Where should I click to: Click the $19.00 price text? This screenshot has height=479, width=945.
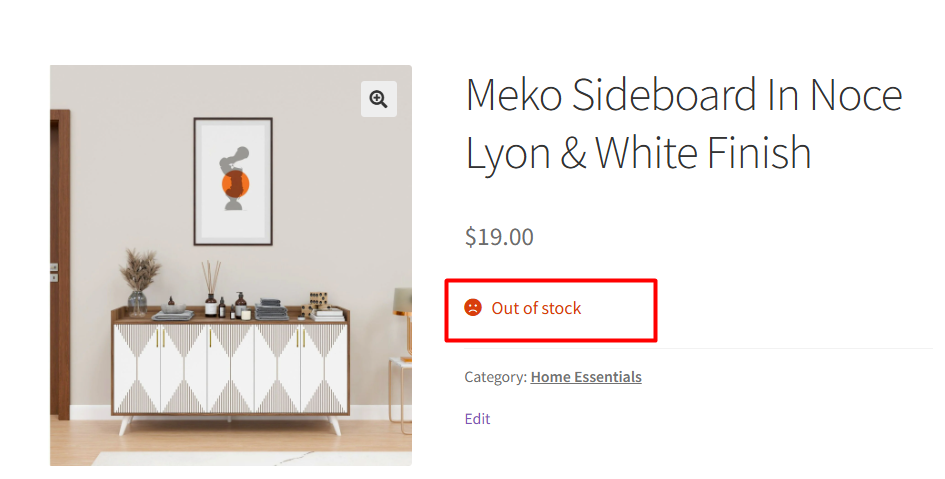click(499, 237)
